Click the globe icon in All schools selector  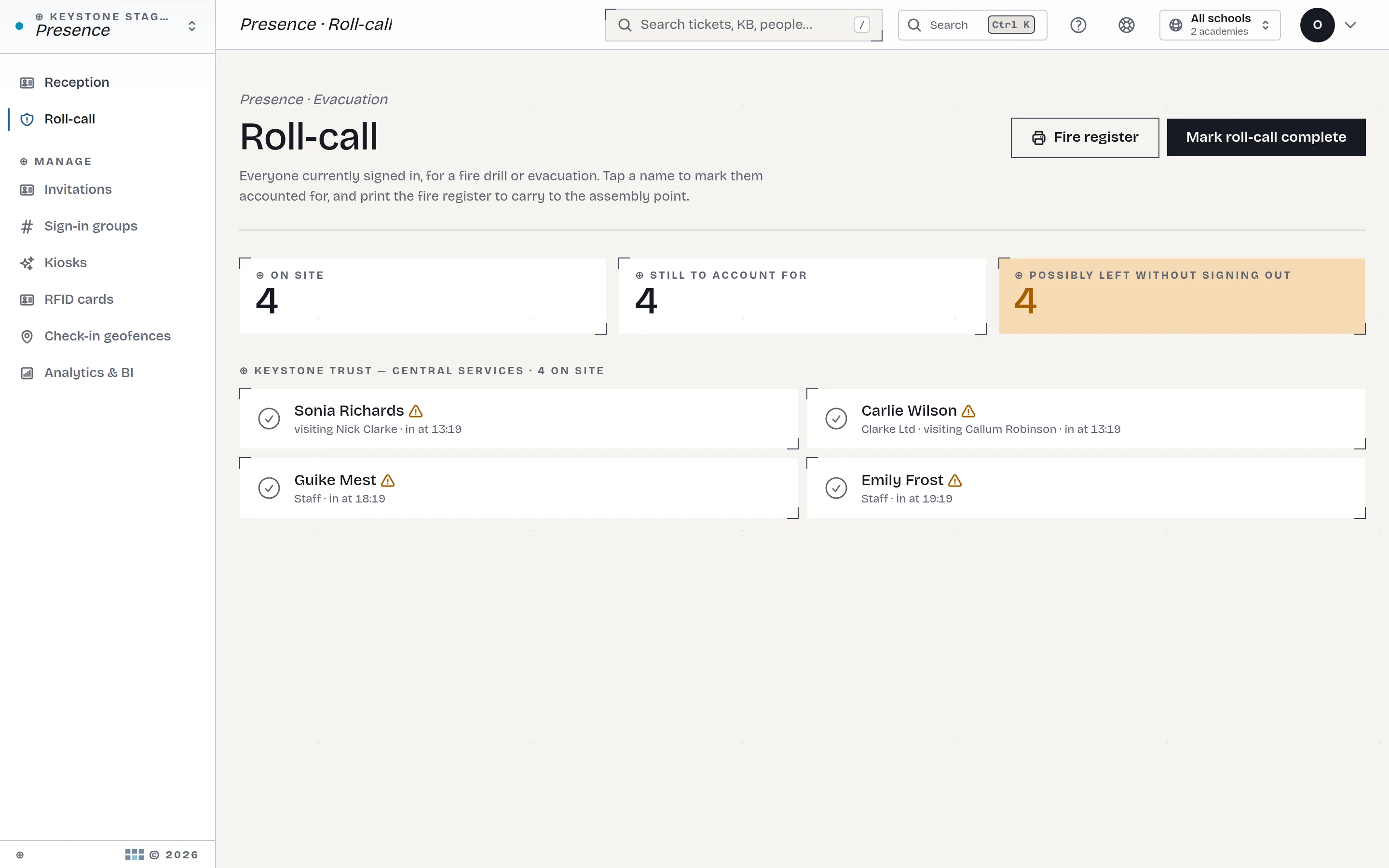pos(1175,25)
